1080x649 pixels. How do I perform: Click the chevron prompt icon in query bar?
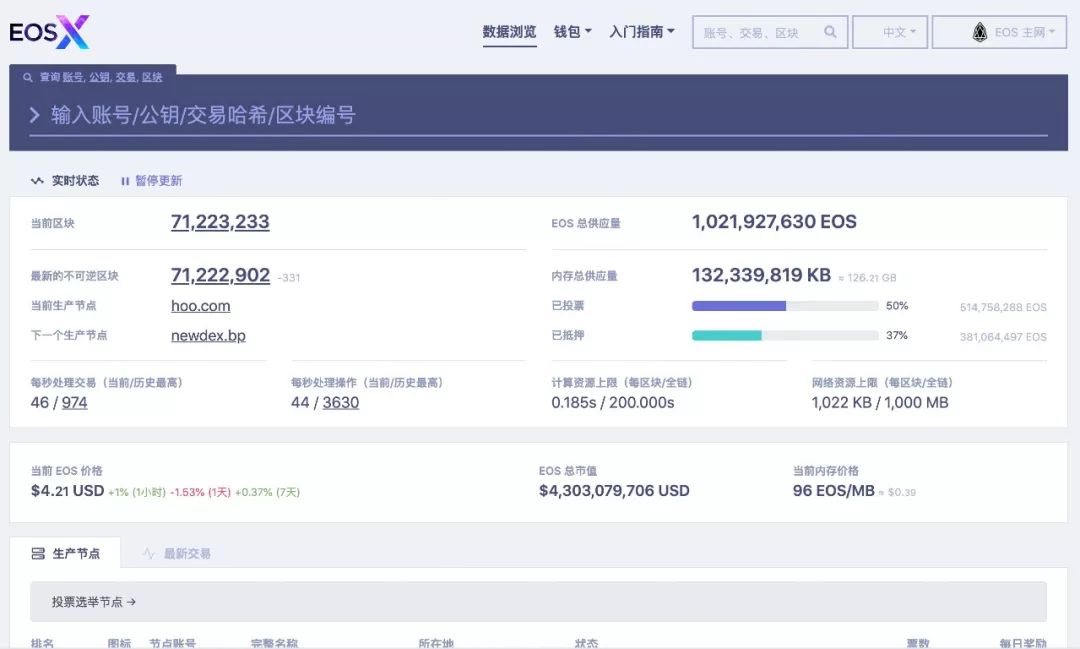pyautogui.click(x=34, y=114)
